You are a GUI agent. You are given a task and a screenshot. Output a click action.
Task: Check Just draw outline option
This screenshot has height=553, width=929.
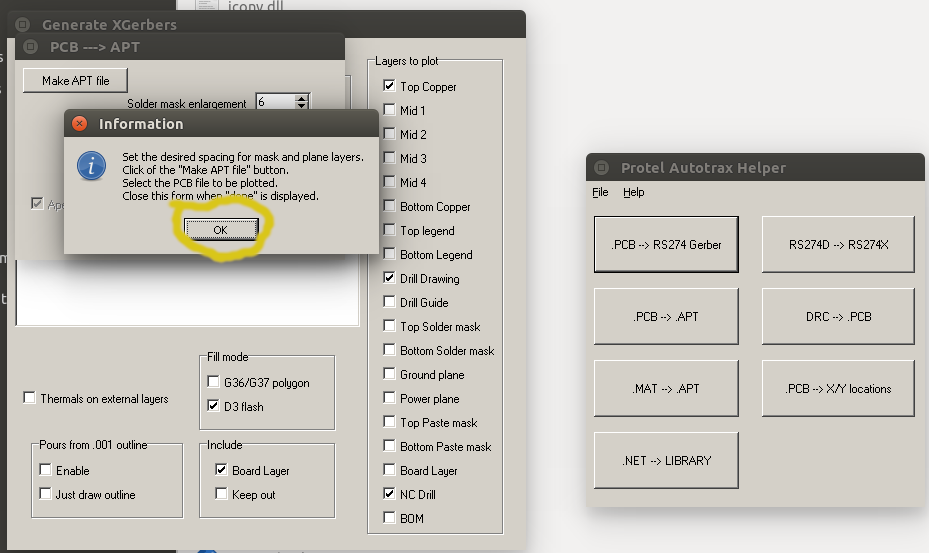coord(45,493)
